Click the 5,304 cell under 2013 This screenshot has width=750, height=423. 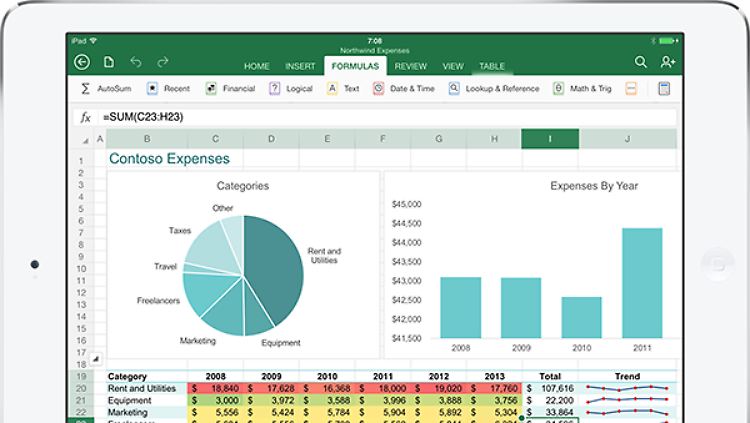[494, 412]
